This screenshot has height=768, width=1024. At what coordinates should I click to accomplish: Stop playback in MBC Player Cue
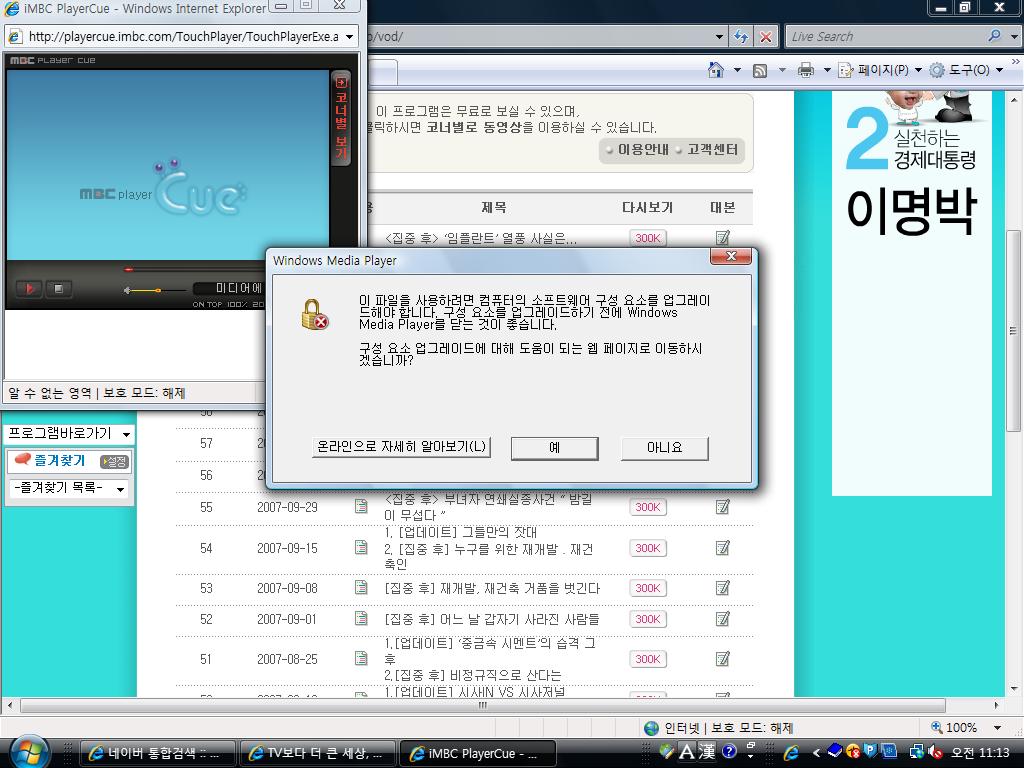pos(59,288)
